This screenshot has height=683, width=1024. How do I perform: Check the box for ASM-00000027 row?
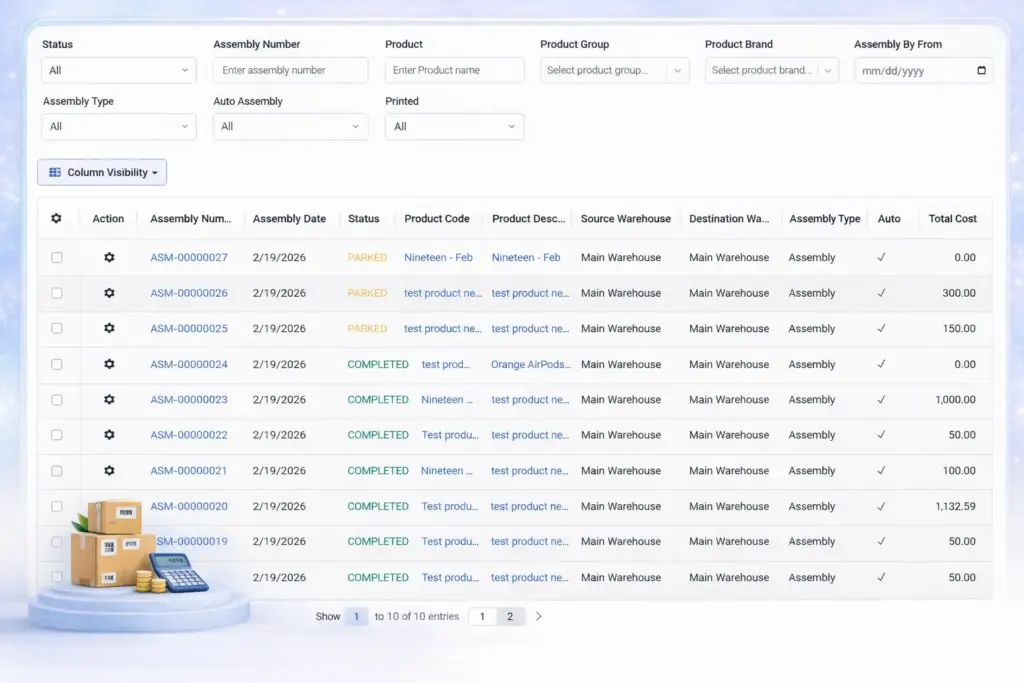click(x=57, y=258)
